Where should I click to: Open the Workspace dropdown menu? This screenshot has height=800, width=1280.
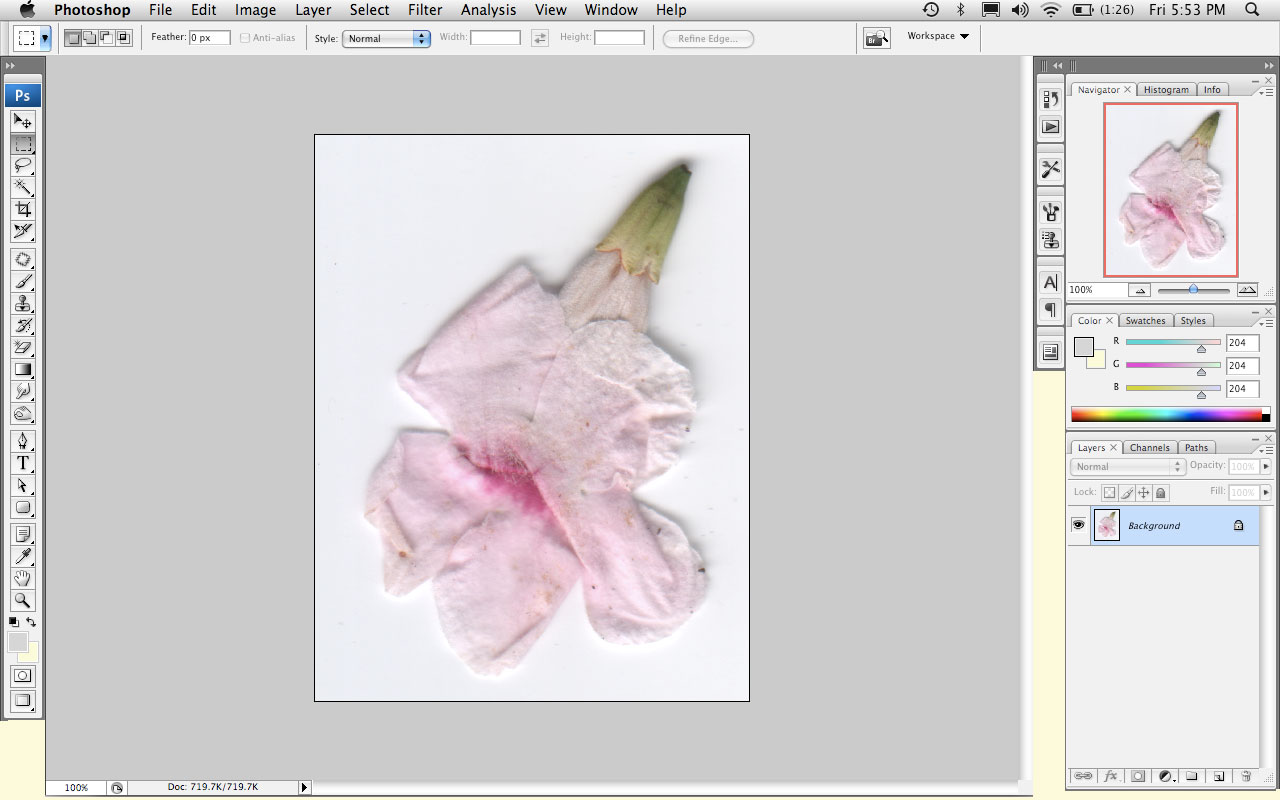click(x=937, y=36)
